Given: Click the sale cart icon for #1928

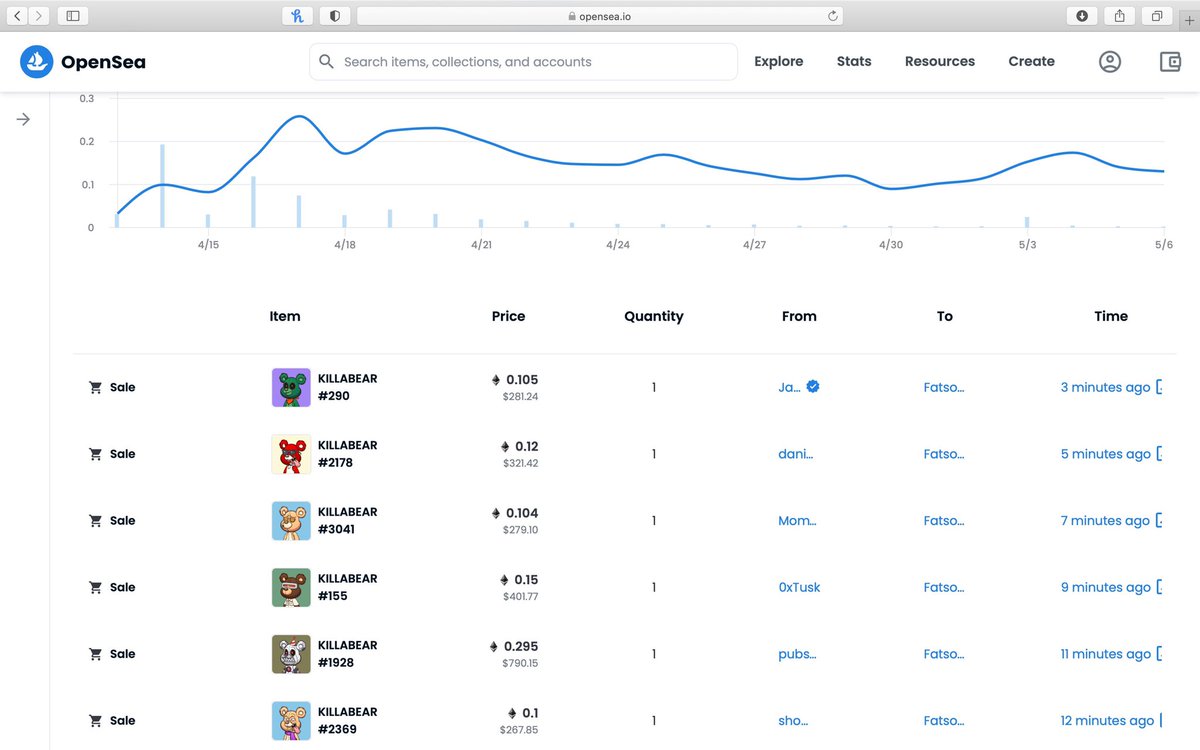Looking at the screenshot, I should (96, 654).
